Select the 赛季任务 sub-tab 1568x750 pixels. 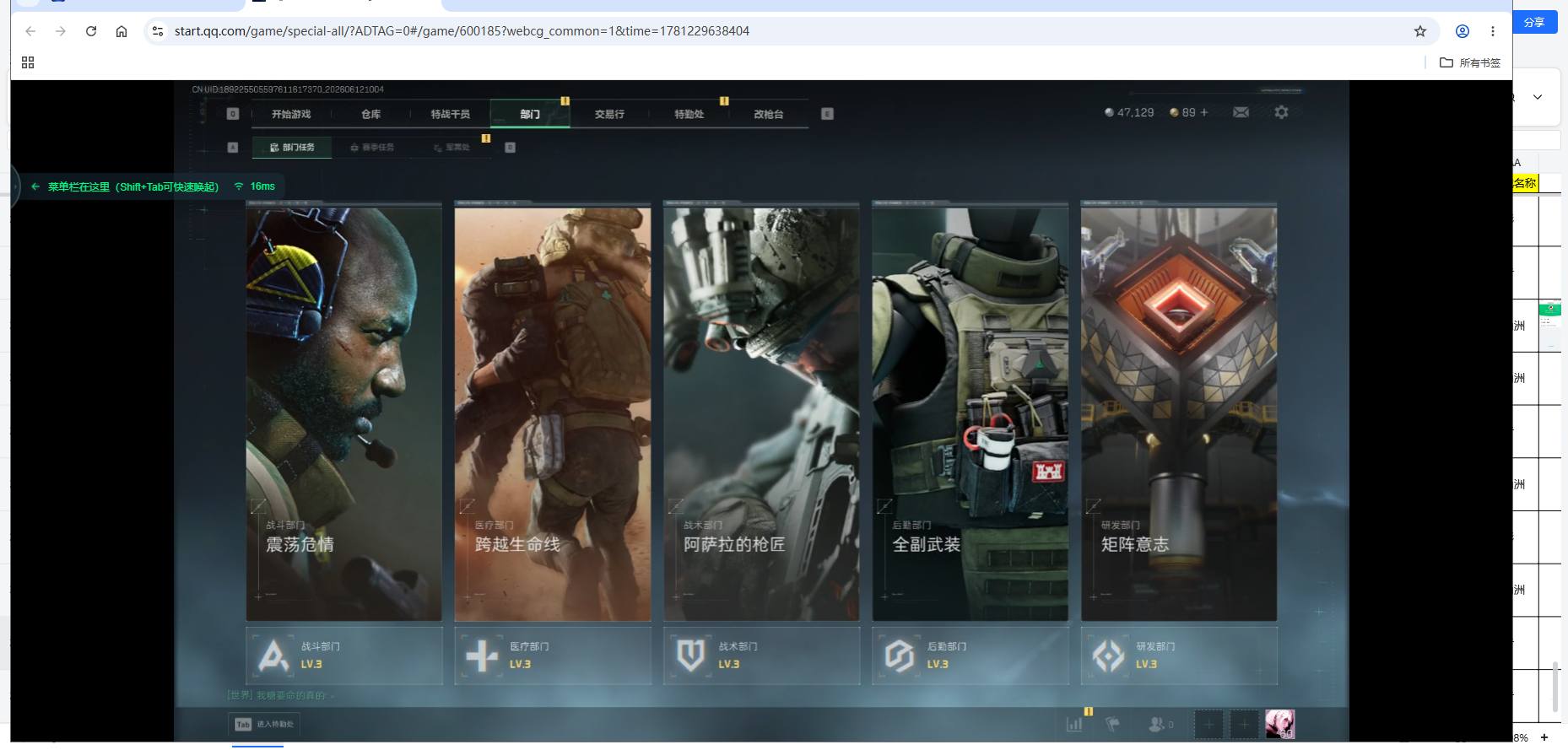(x=372, y=148)
